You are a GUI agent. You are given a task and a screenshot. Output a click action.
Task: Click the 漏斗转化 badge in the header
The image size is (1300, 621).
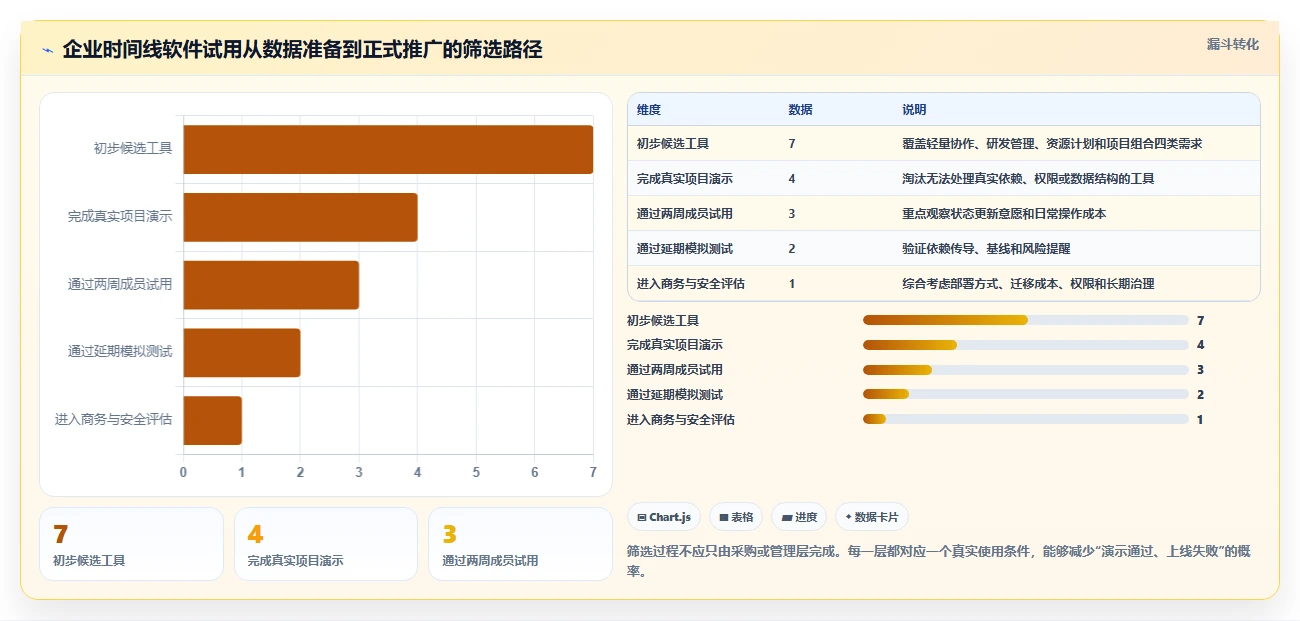(x=1232, y=44)
